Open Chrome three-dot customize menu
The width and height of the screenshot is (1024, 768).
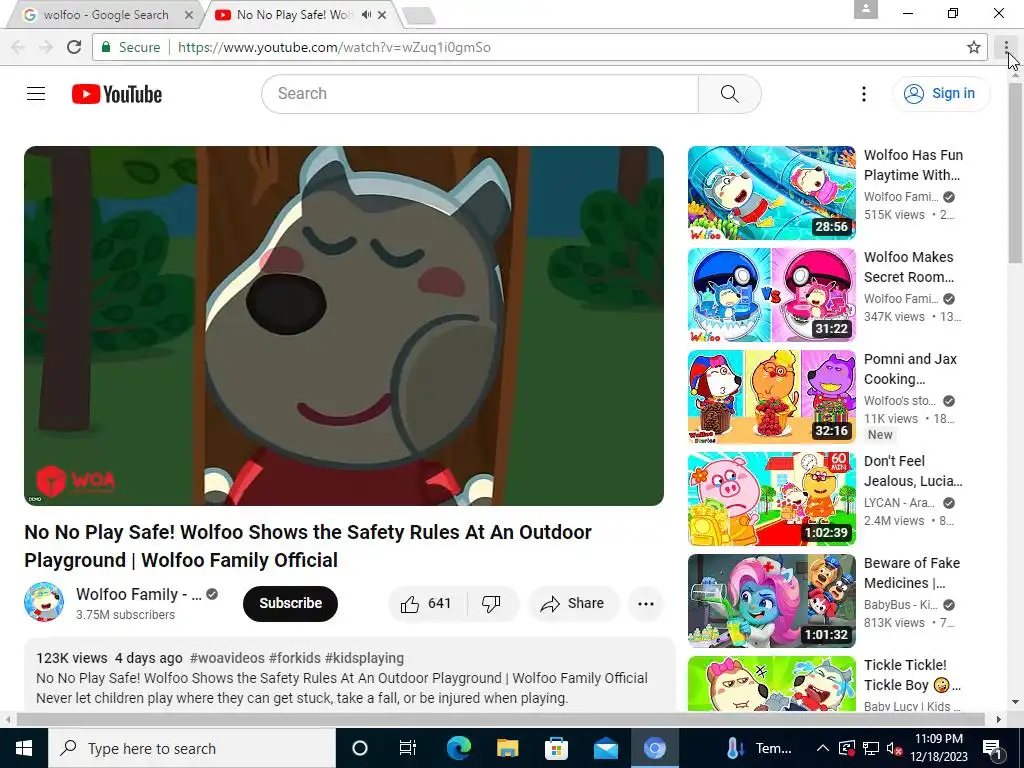click(1006, 47)
